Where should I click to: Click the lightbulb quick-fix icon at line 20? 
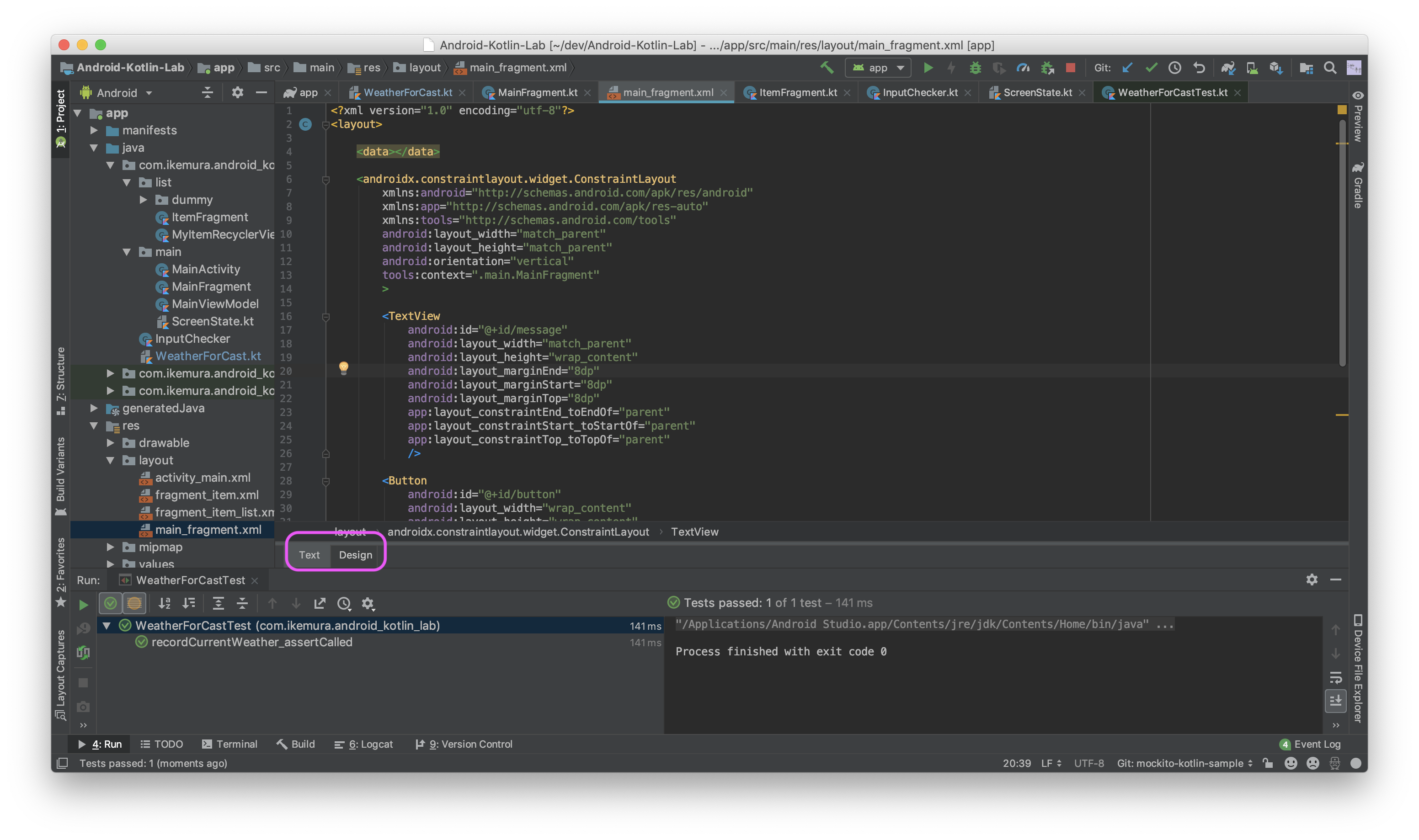point(344,368)
